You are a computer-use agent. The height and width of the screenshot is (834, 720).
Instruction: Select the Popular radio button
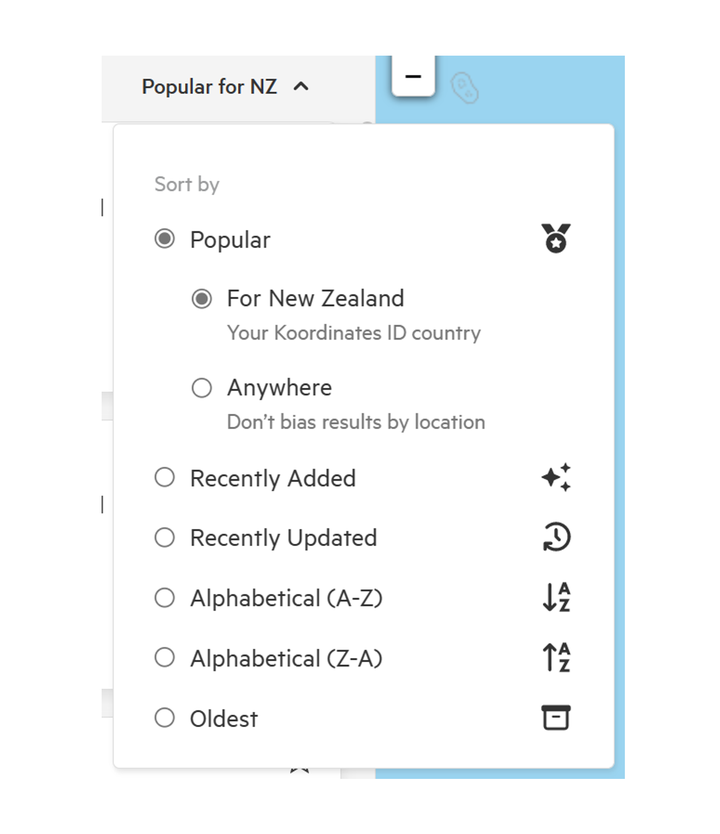click(164, 238)
